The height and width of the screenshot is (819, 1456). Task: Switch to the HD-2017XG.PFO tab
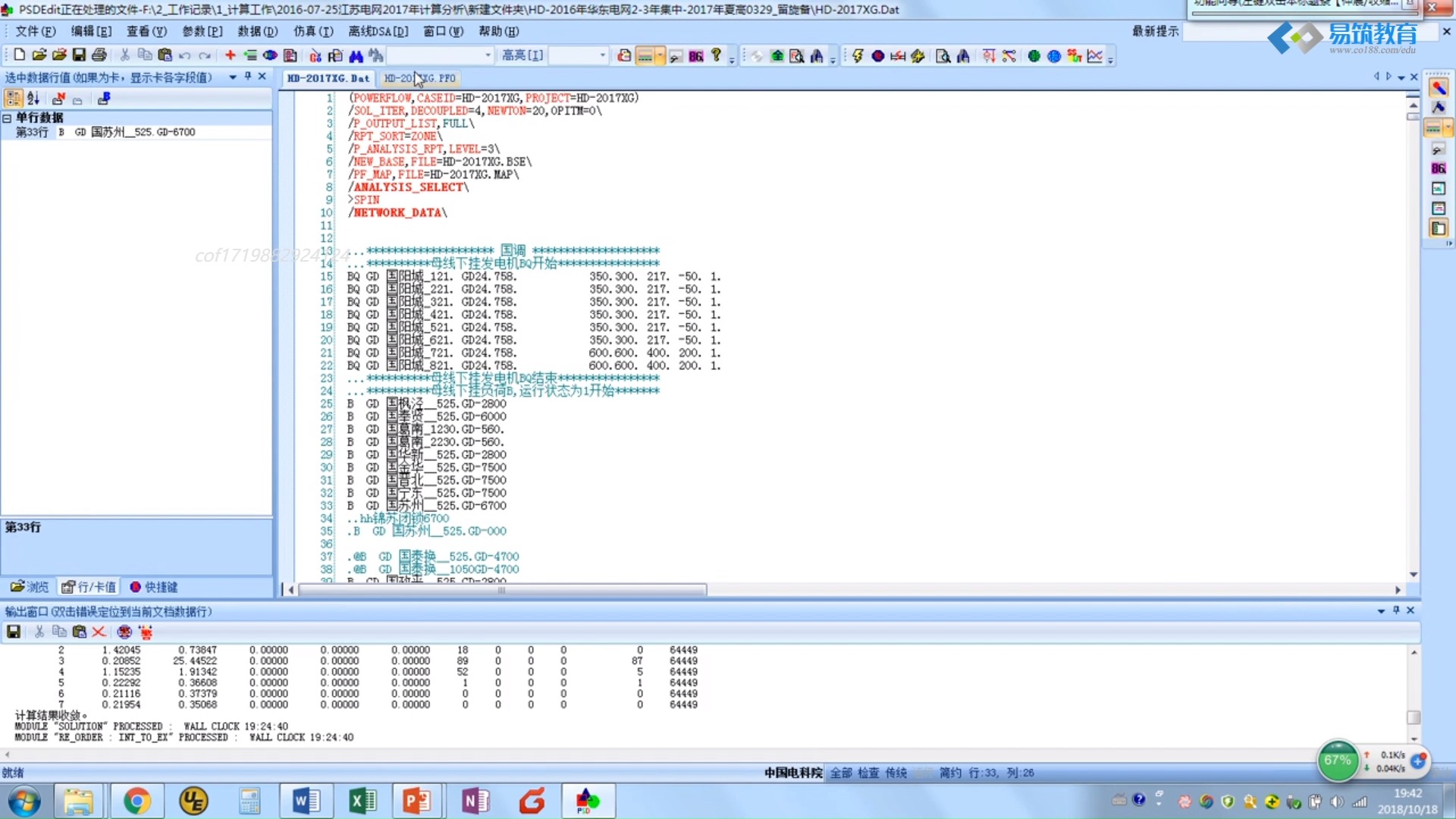point(419,78)
